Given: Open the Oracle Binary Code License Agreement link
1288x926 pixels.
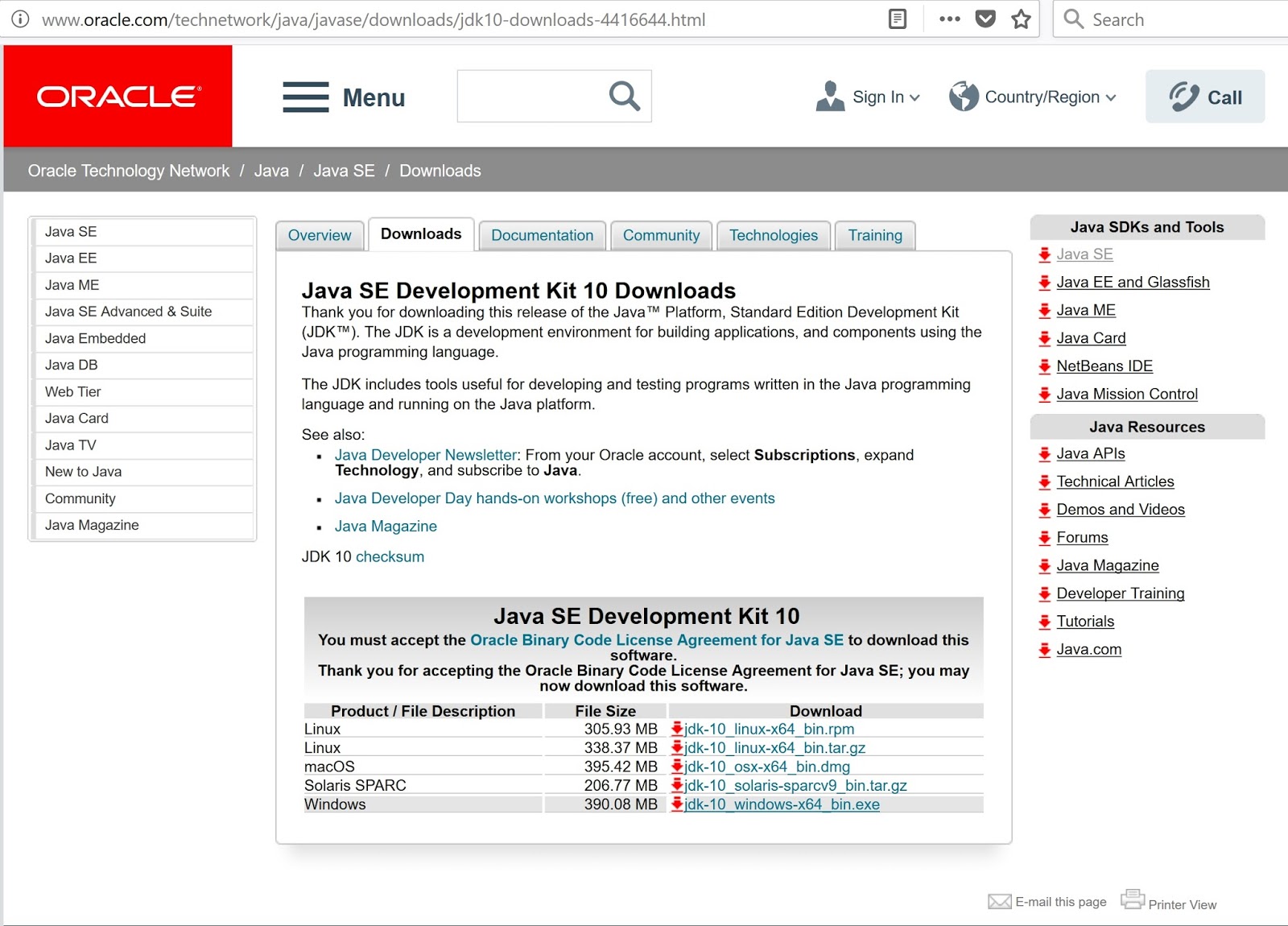Looking at the screenshot, I should point(657,640).
